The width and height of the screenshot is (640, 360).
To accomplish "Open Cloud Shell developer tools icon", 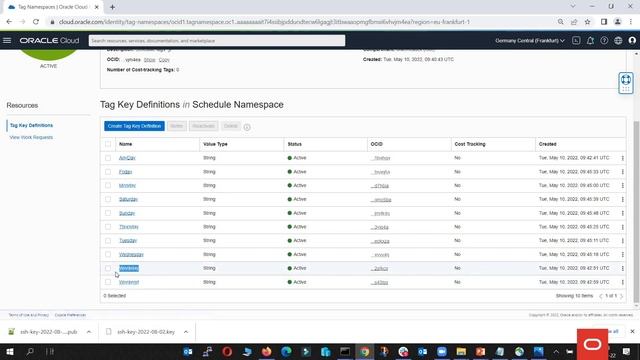I will pyautogui.click(x=576, y=40).
